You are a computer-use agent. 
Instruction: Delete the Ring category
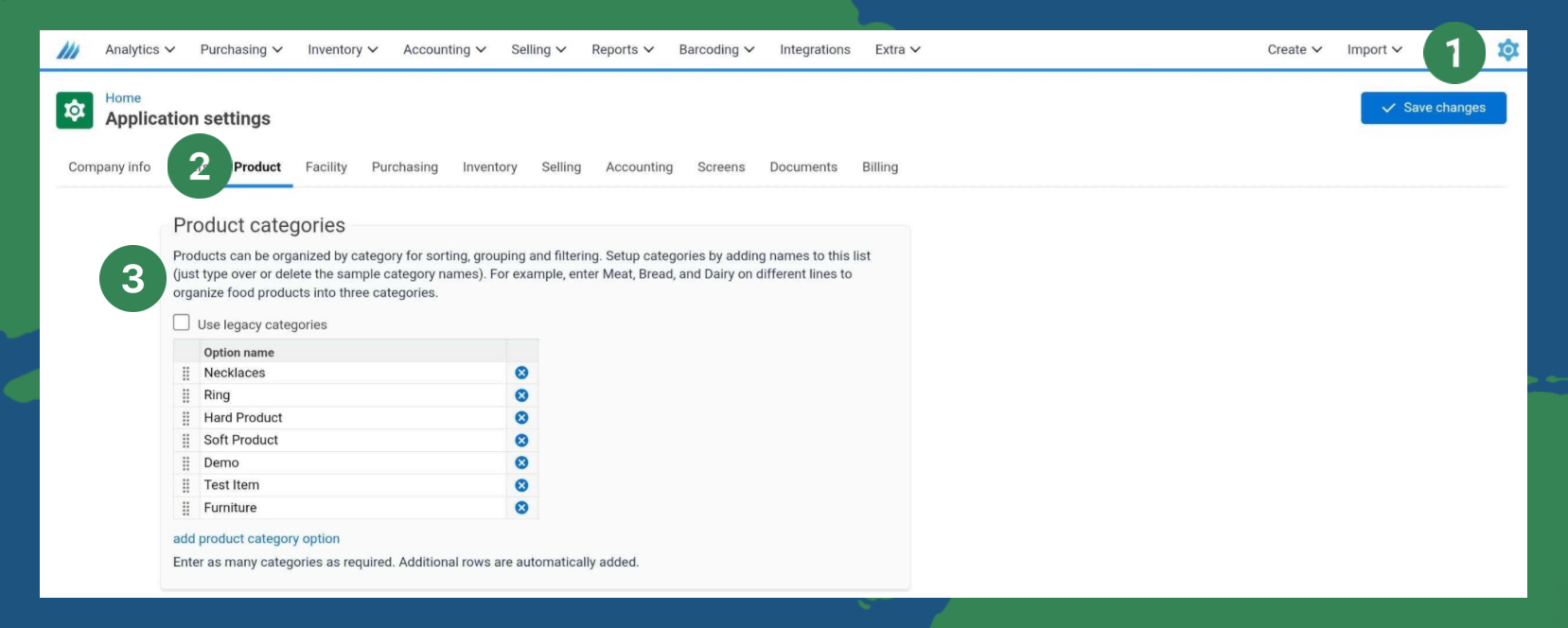pos(521,395)
